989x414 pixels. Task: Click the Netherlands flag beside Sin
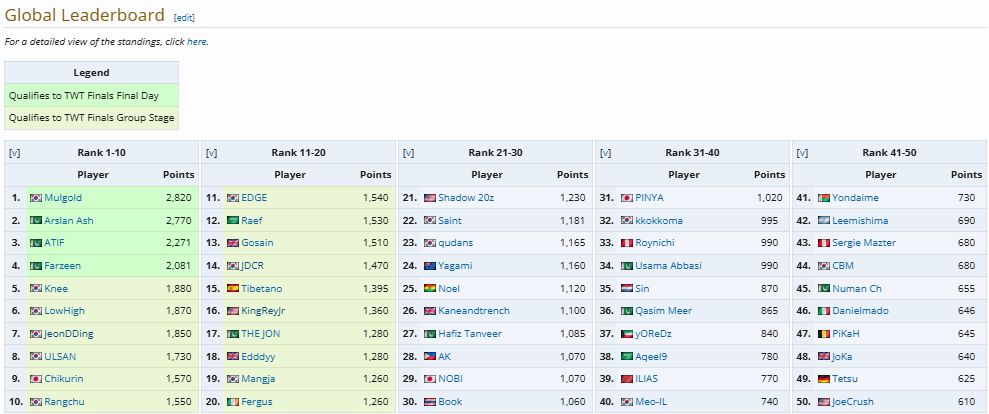click(627, 289)
